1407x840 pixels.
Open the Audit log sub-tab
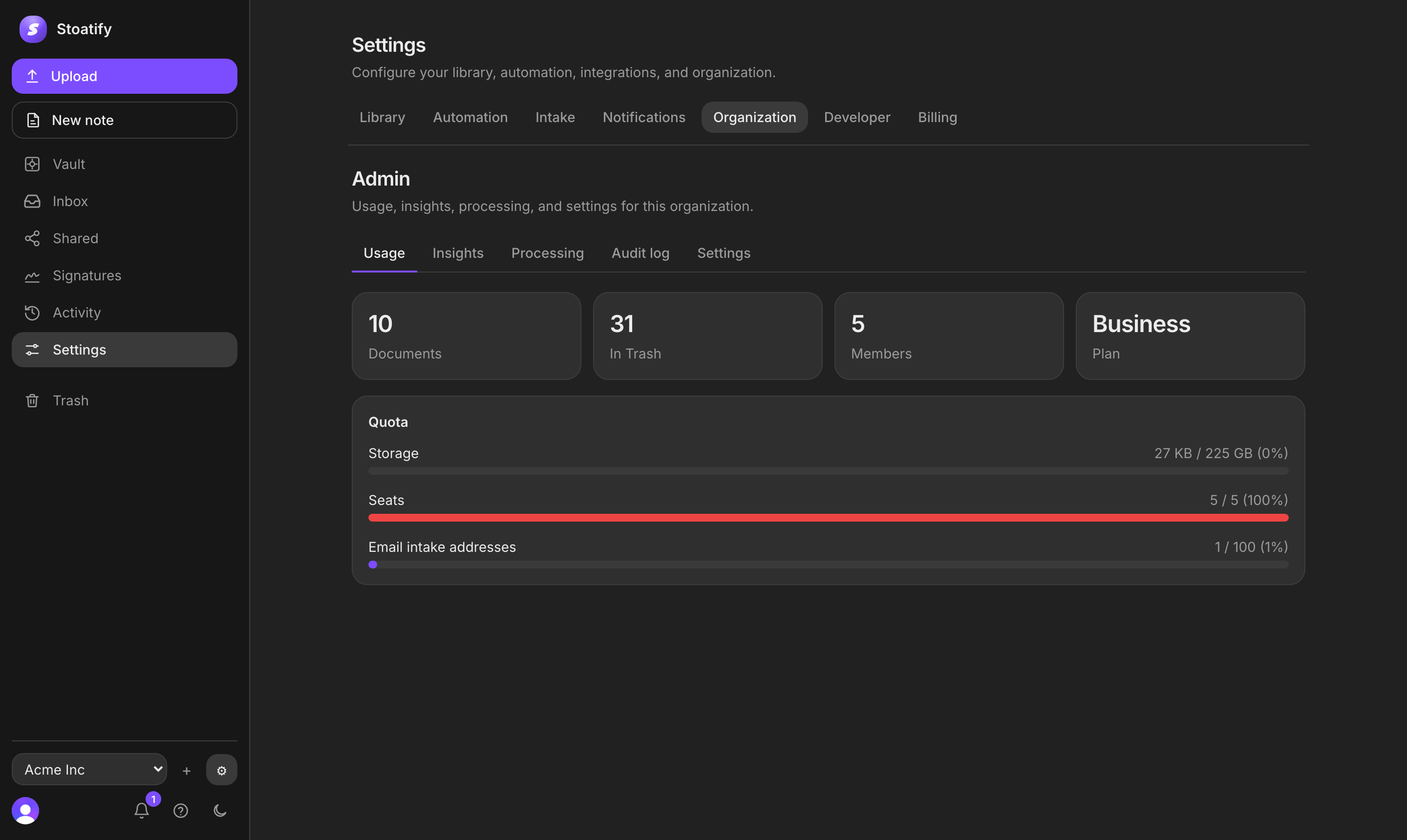pyautogui.click(x=640, y=253)
